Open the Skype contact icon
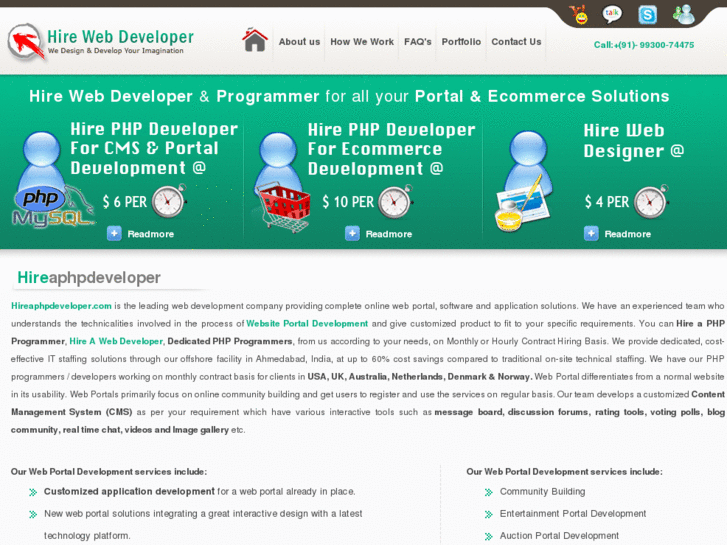727x545 pixels. coord(647,15)
